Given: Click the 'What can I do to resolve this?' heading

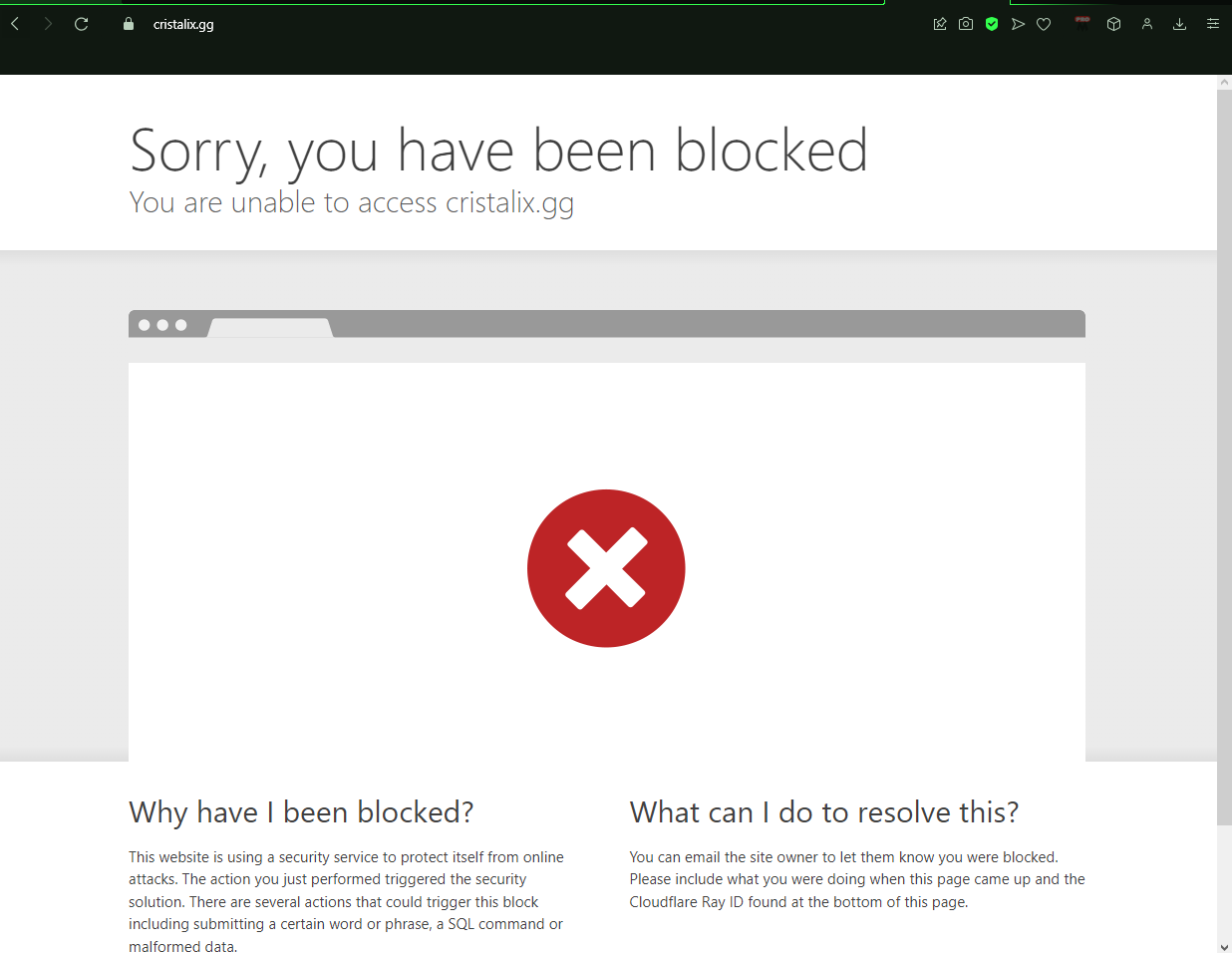Looking at the screenshot, I should pyautogui.click(x=824, y=812).
